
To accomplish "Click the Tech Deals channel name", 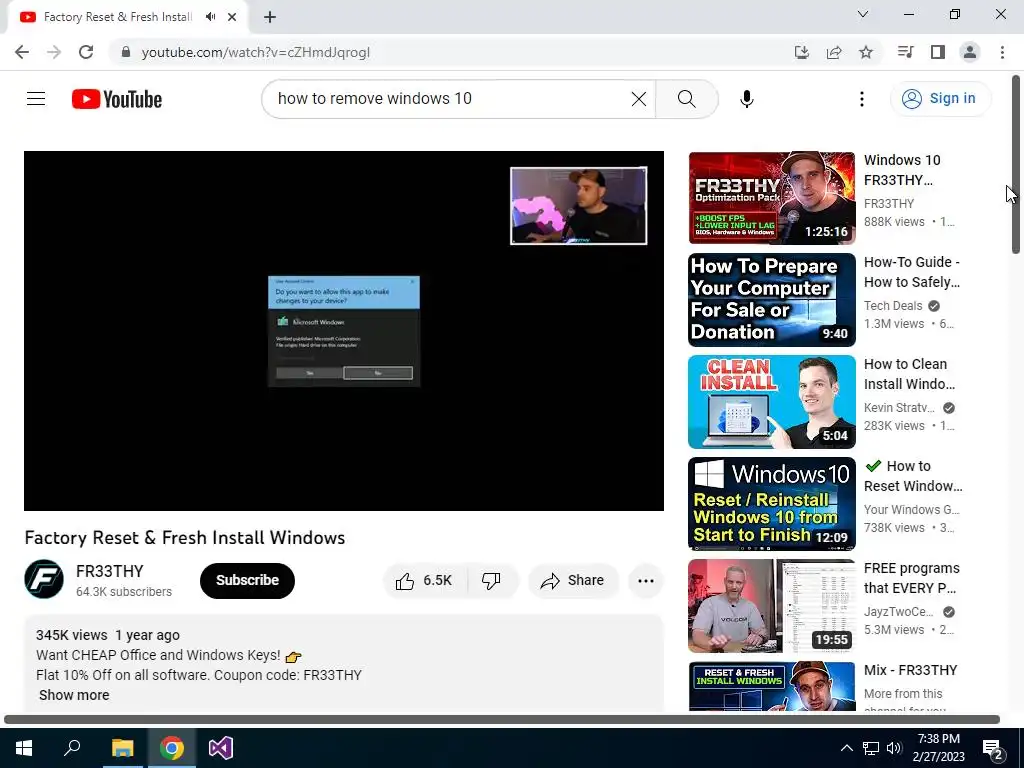I will click(x=893, y=306).
